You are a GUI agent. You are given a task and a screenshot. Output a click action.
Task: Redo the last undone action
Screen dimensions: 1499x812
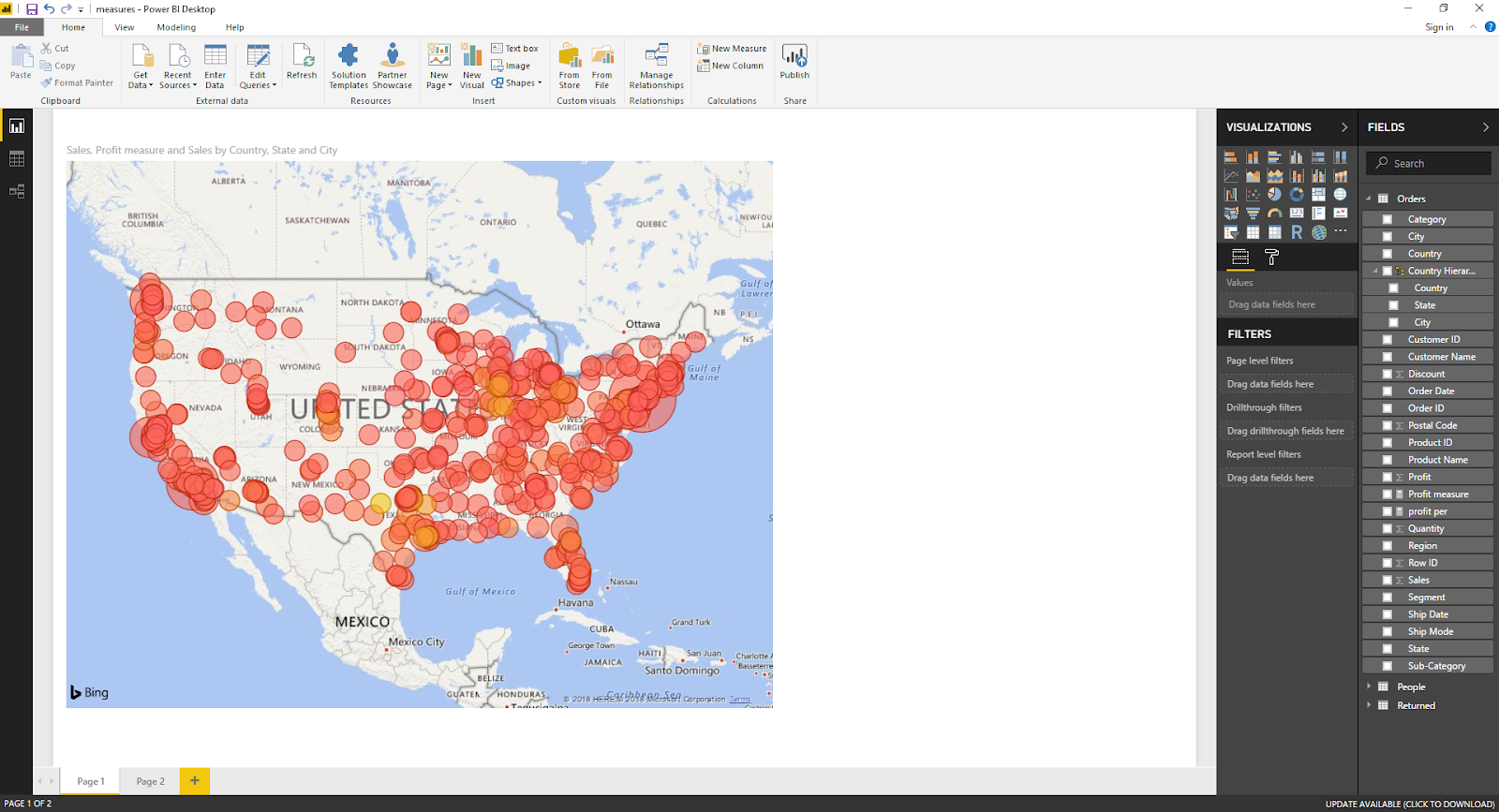pos(66,9)
